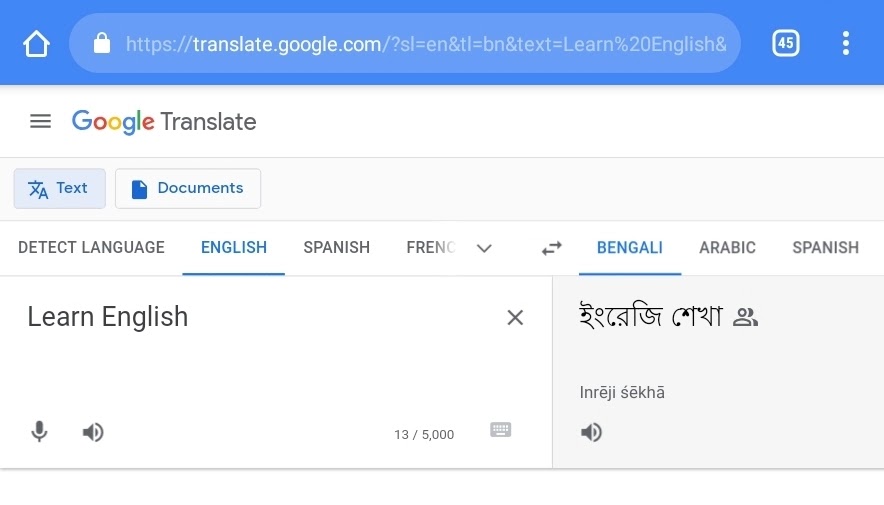Listen to the English source text
This screenshot has width=884, height=505.
93,432
